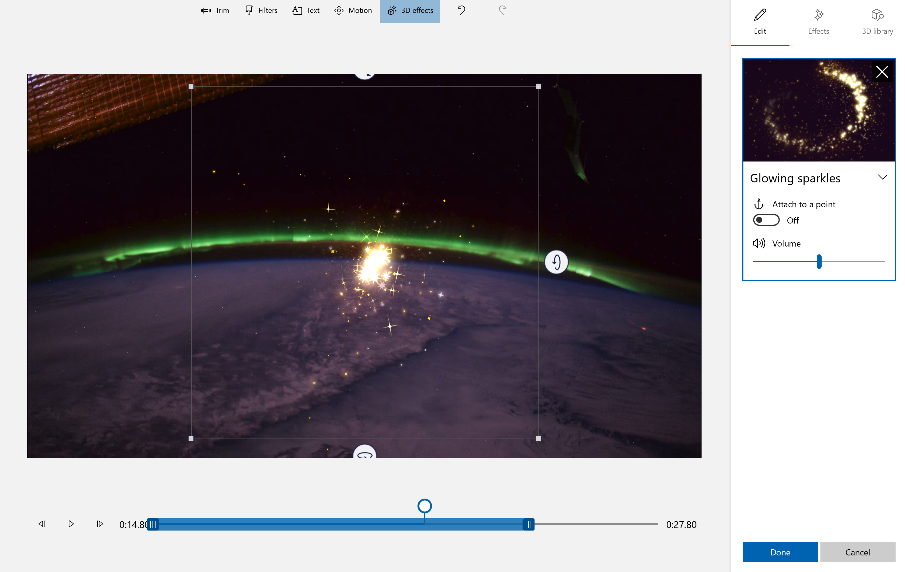Switch to the Effects tab
The height and width of the screenshot is (572, 905).
click(818, 22)
